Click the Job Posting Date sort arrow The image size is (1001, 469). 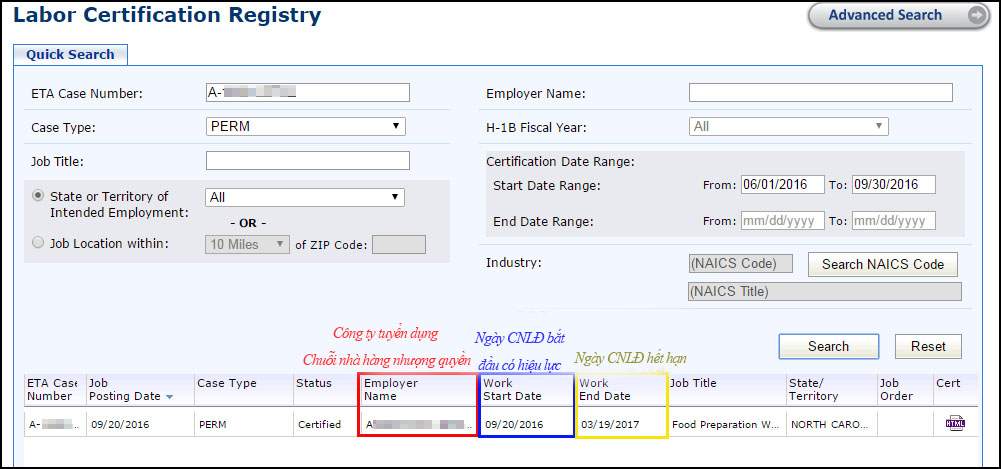(169, 397)
